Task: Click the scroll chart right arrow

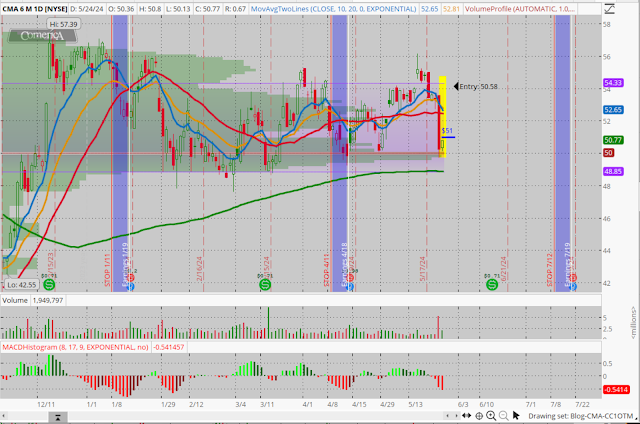Action: point(456,416)
